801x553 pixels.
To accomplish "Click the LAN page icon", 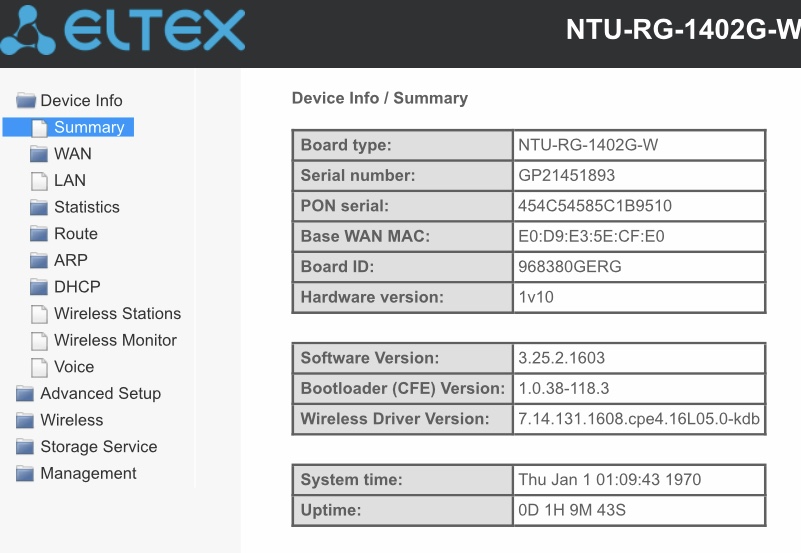I will [39, 180].
